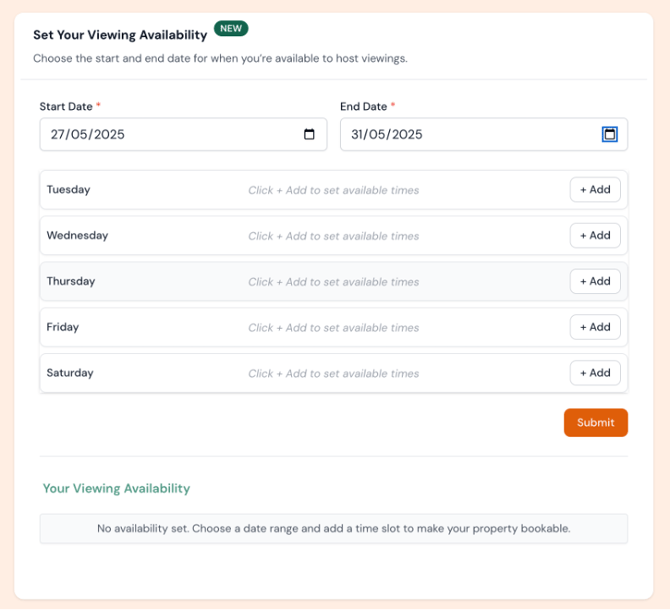The width and height of the screenshot is (670, 610).
Task: Add a time slot for Saturday
Action: point(595,373)
